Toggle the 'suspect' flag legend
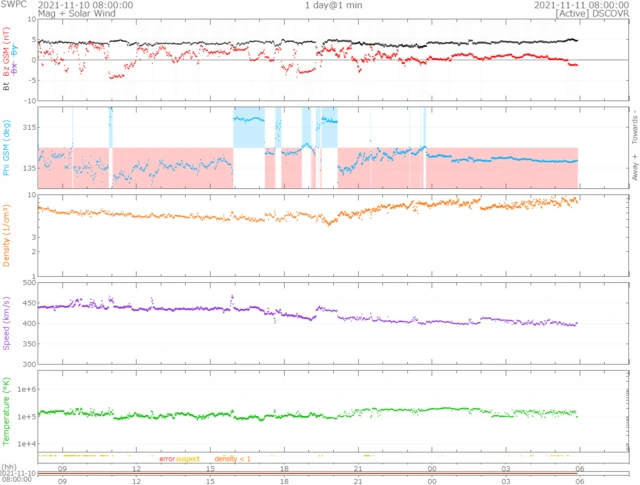The image size is (640, 485). (x=188, y=458)
